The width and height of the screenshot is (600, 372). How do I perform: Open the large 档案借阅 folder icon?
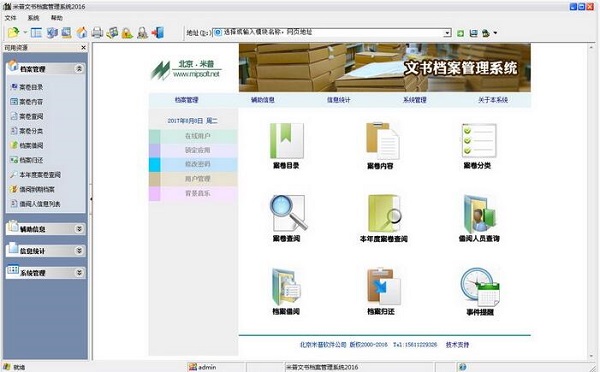click(x=286, y=286)
